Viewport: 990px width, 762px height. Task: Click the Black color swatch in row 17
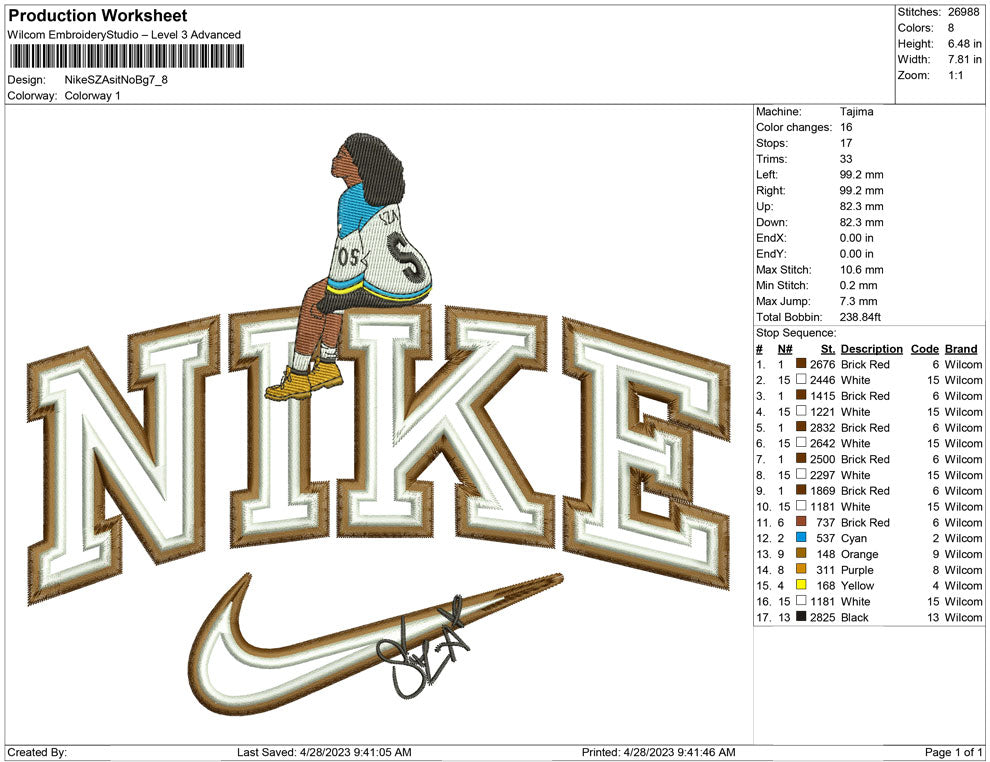(x=801, y=617)
